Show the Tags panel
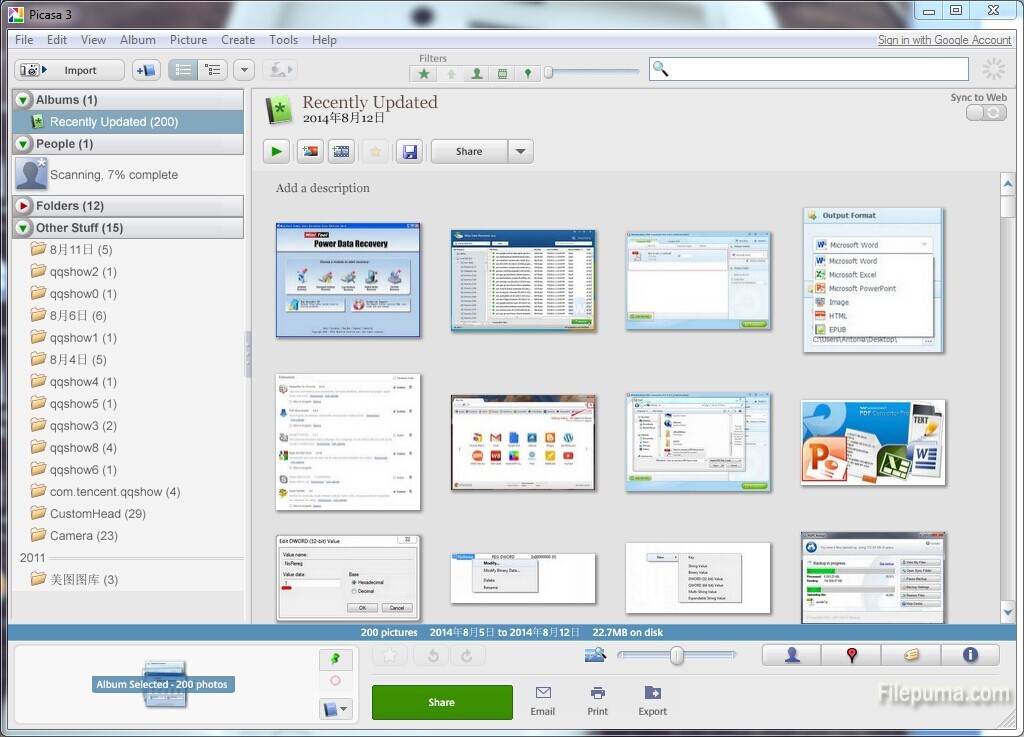The width and height of the screenshot is (1024, 737). pos(910,655)
